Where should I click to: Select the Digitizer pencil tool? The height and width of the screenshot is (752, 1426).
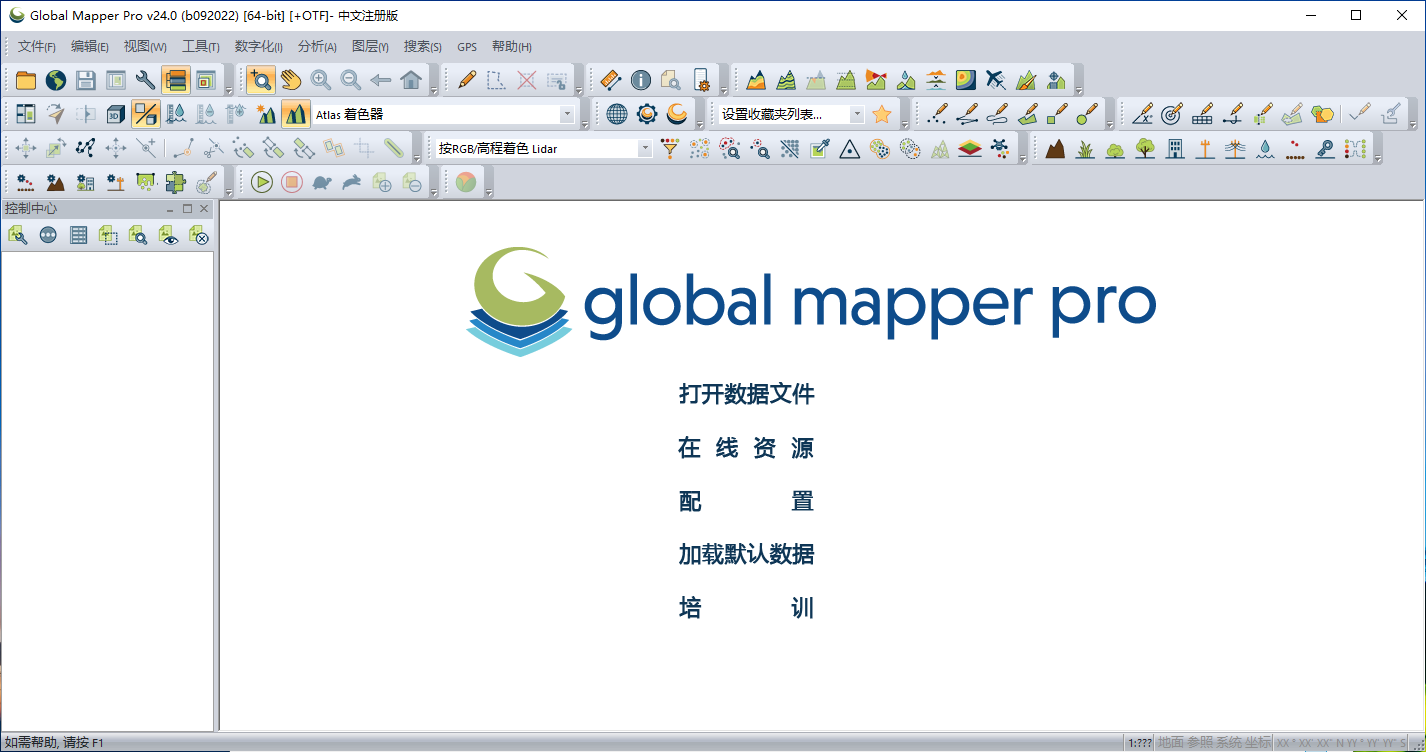[465, 80]
